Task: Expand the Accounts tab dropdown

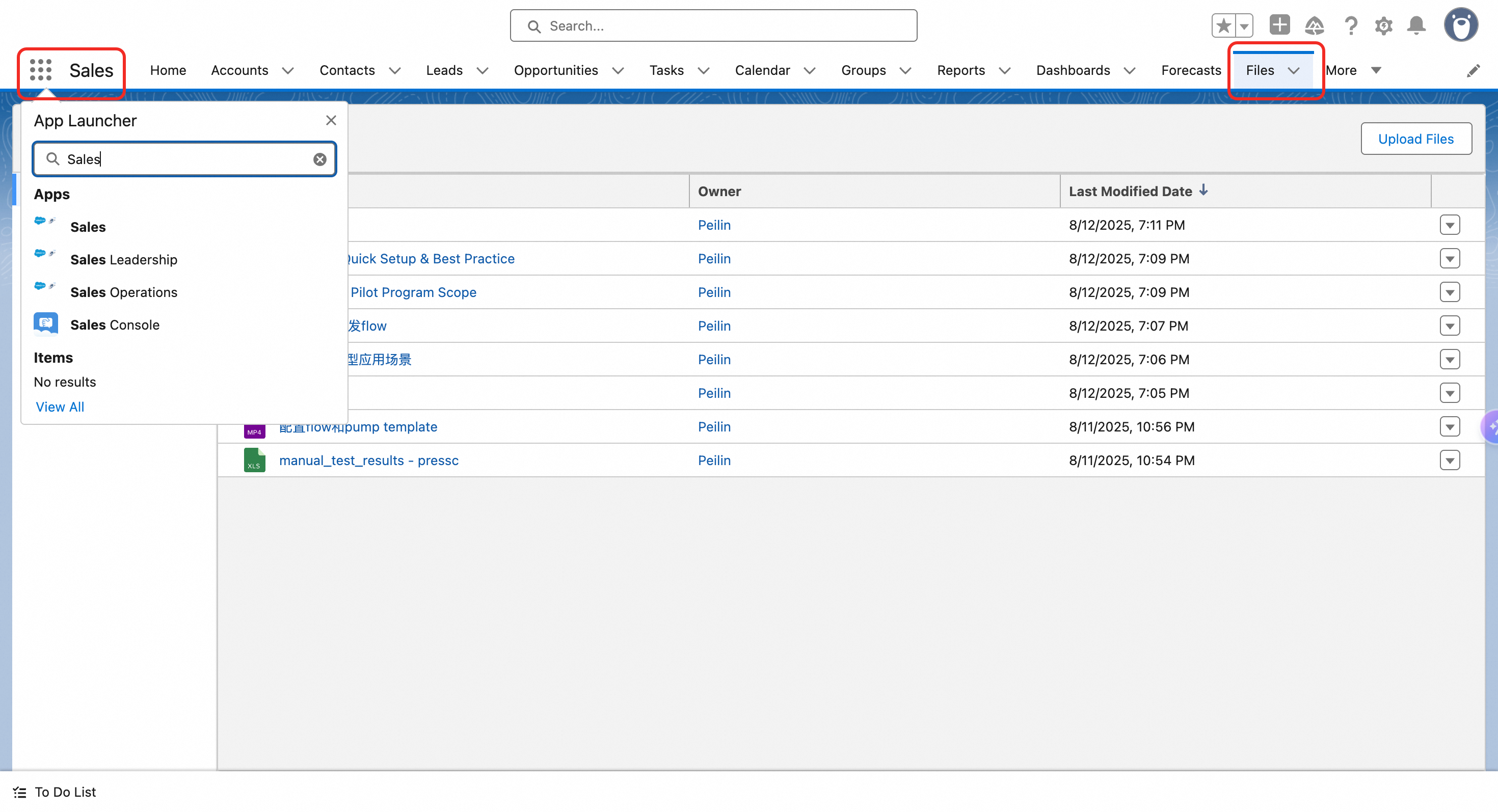Action: click(x=288, y=71)
